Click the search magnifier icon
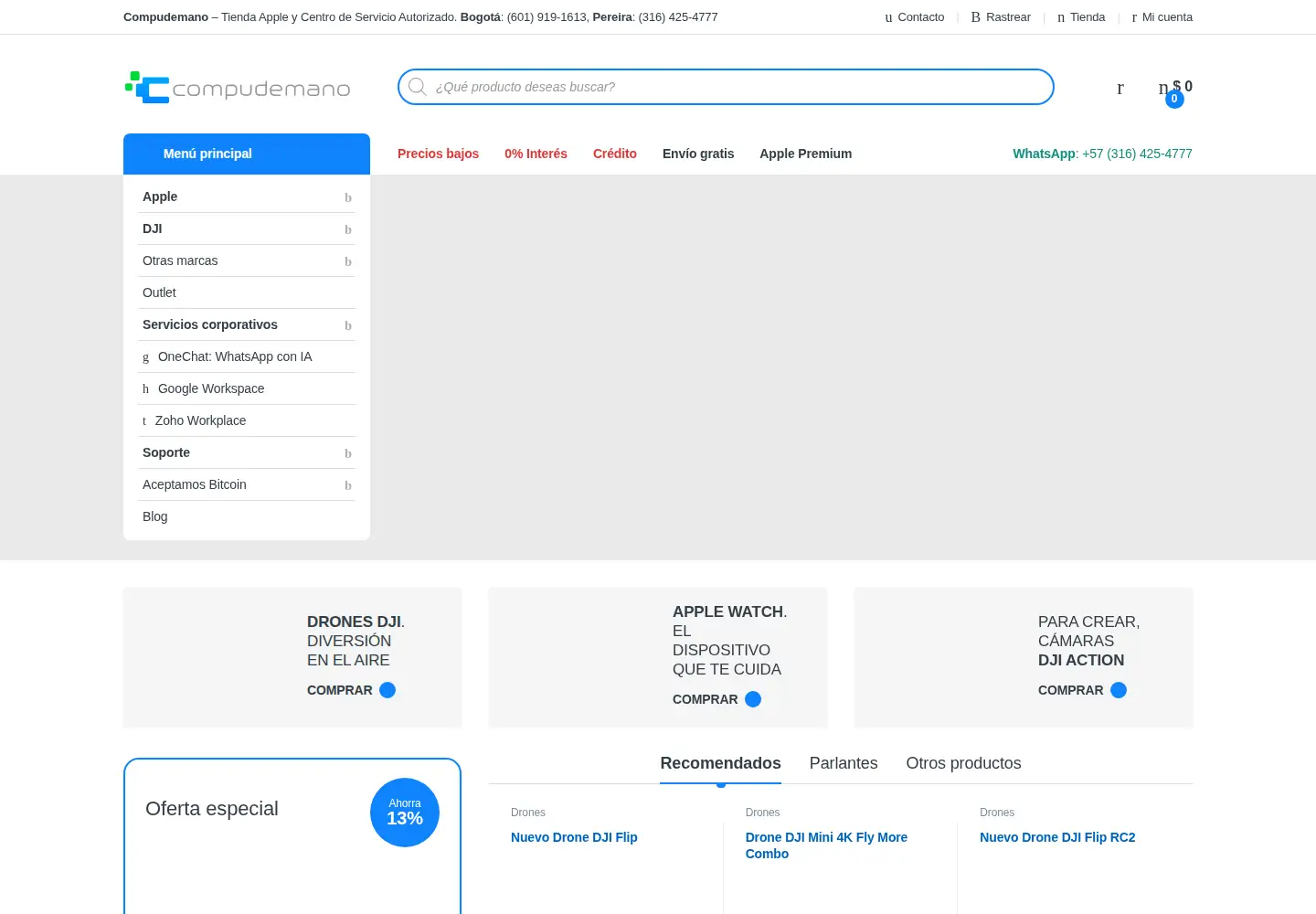 pyautogui.click(x=418, y=87)
